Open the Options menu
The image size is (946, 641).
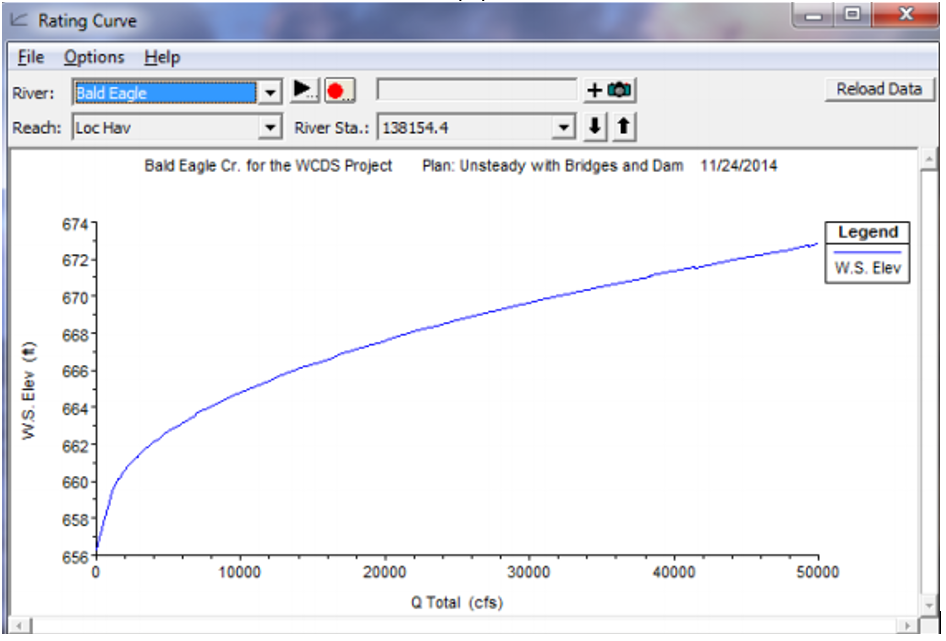pos(94,57)
